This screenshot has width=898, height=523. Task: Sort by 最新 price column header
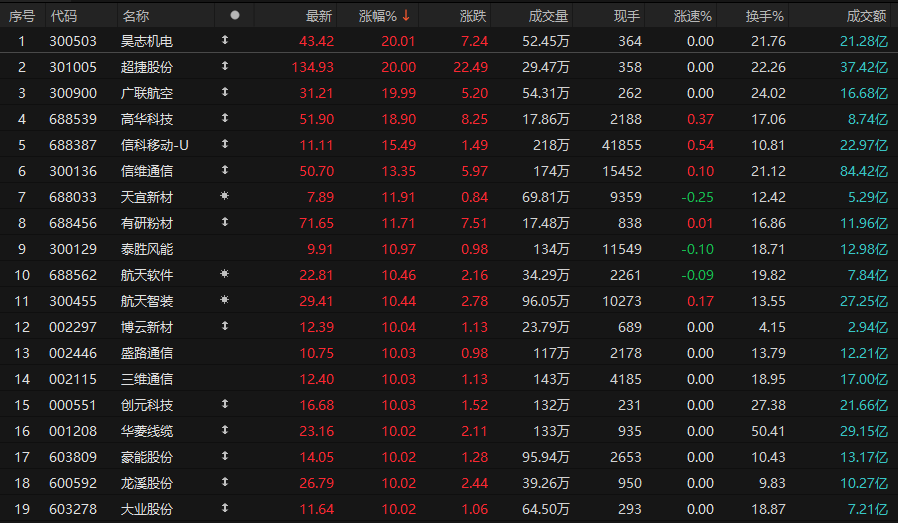(319, 16)
